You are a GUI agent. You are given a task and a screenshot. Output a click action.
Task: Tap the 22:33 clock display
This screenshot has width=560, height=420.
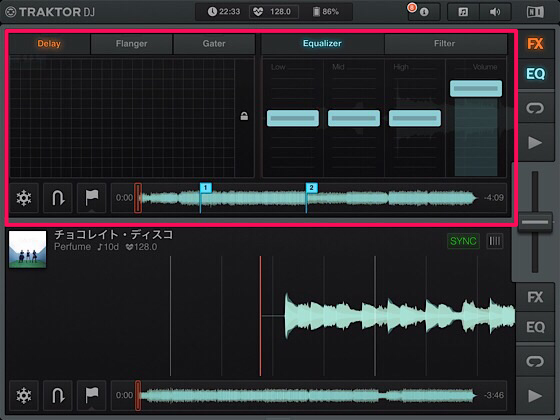(224, 12)
